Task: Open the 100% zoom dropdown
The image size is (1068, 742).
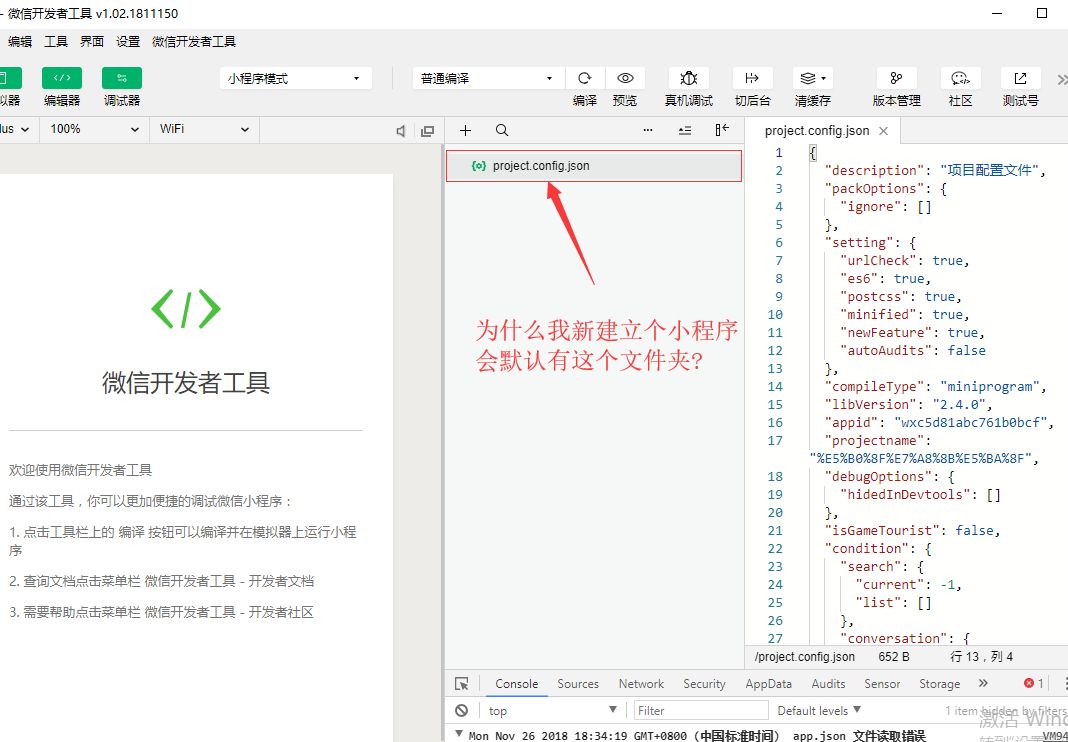Action: 94,129
